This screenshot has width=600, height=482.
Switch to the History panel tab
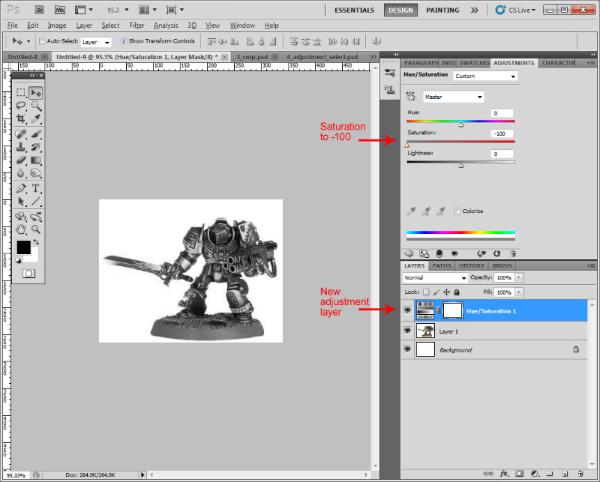tap(471, 266)
